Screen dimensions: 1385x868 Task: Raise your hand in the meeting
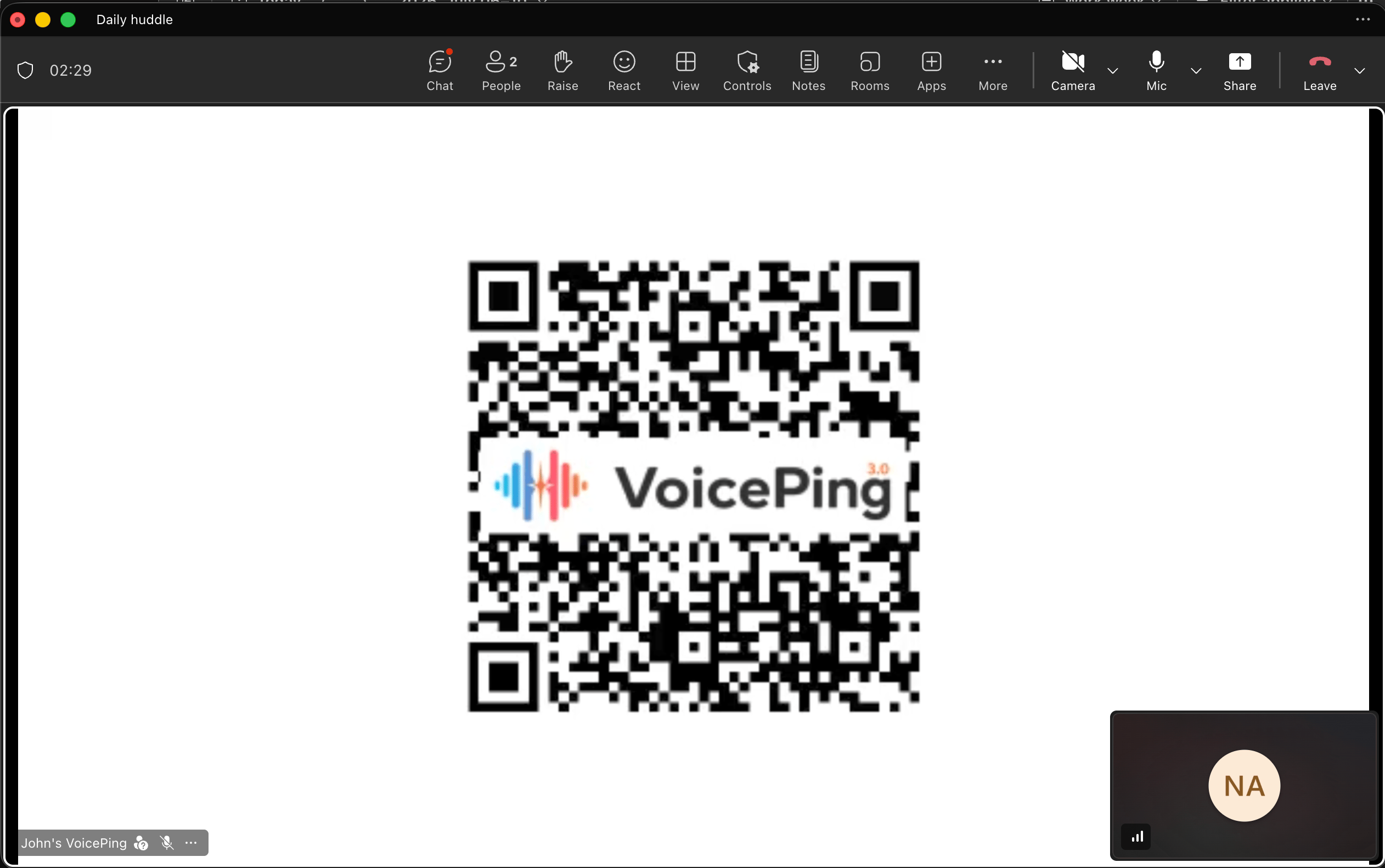point(562,71)
